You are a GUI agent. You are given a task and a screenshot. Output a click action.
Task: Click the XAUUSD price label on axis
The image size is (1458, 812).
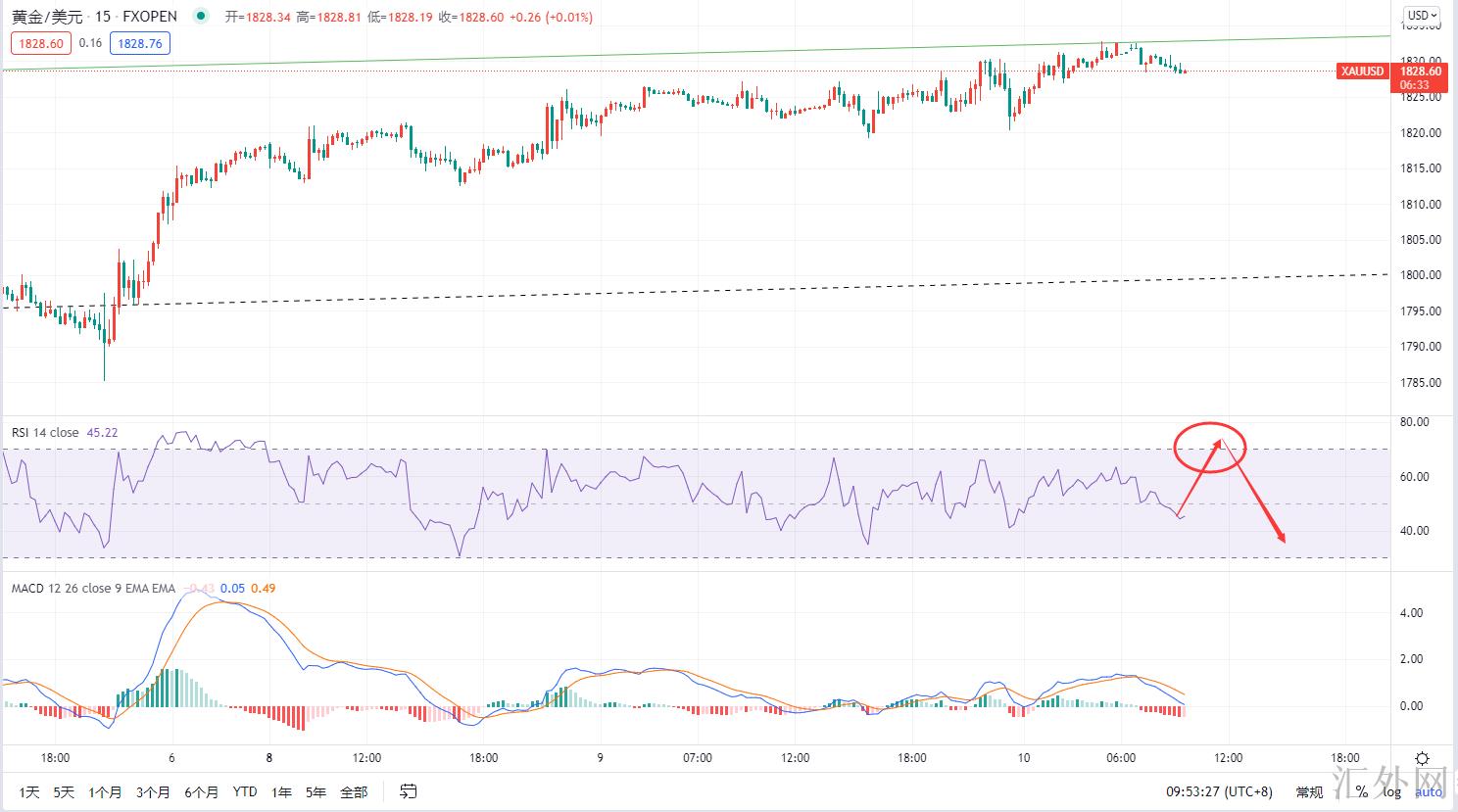pos(1362,72)
